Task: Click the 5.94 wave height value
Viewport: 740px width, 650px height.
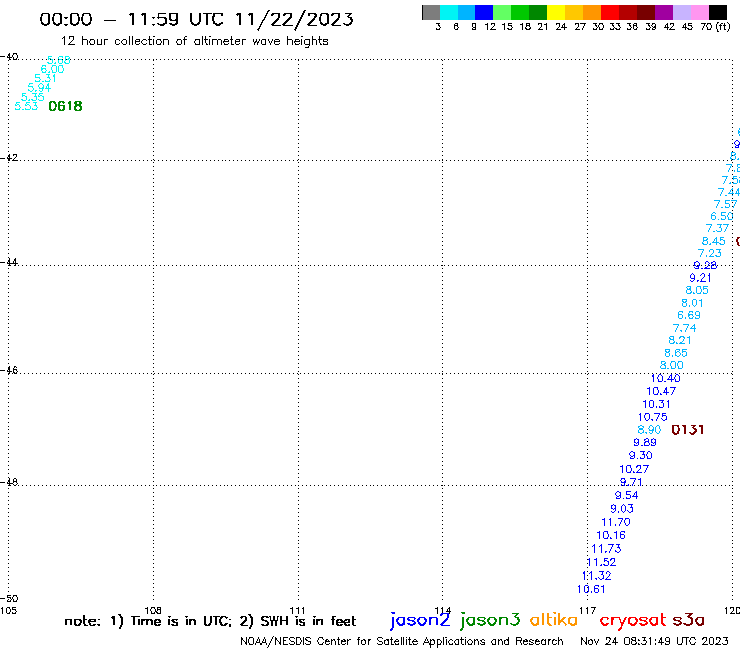Action: tap(39, 88)
